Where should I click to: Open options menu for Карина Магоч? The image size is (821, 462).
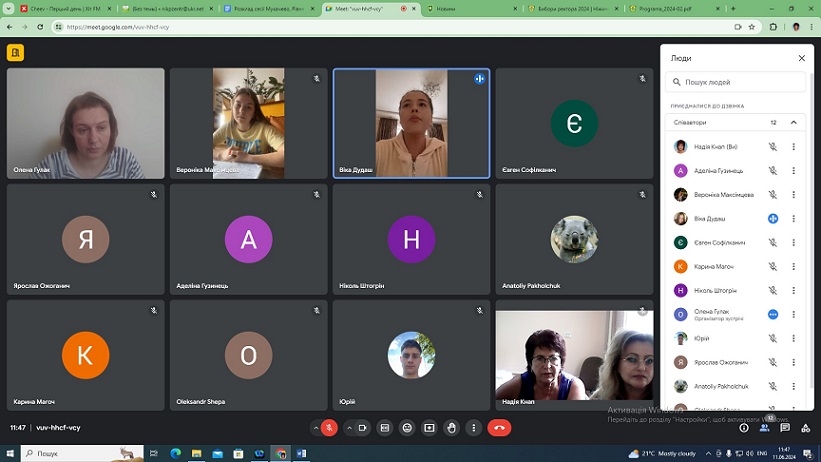(793, 267)
